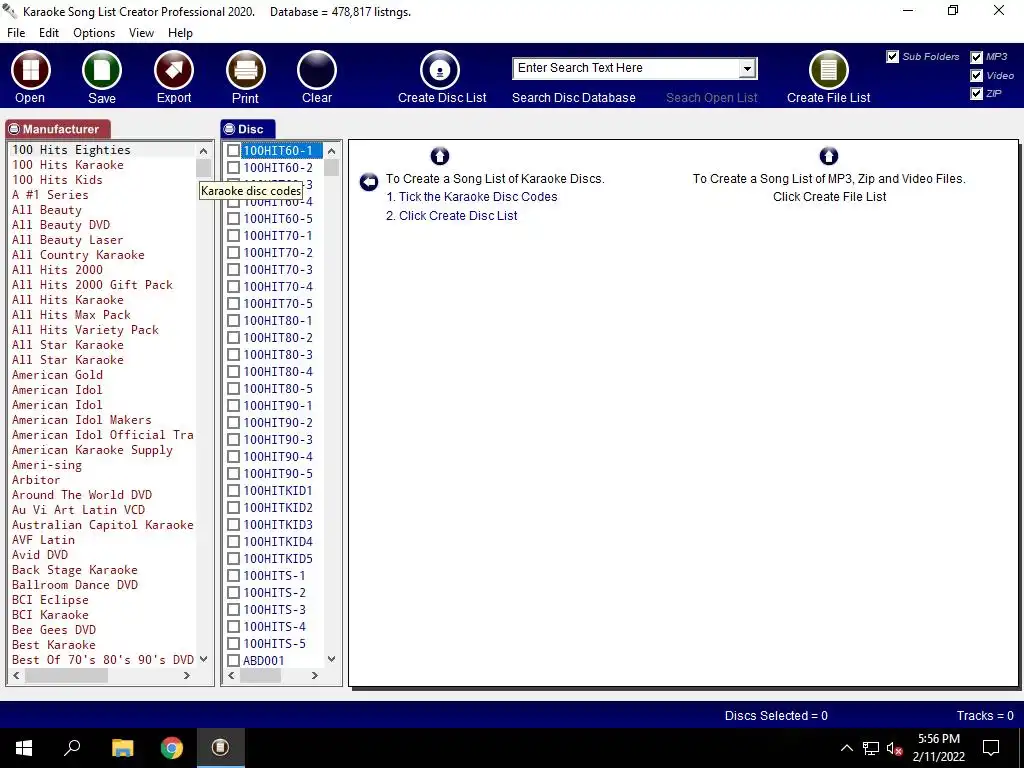The image size is (1024, 768).
Task: Click Disc list scroll down arrow
Action: point(331,659)
